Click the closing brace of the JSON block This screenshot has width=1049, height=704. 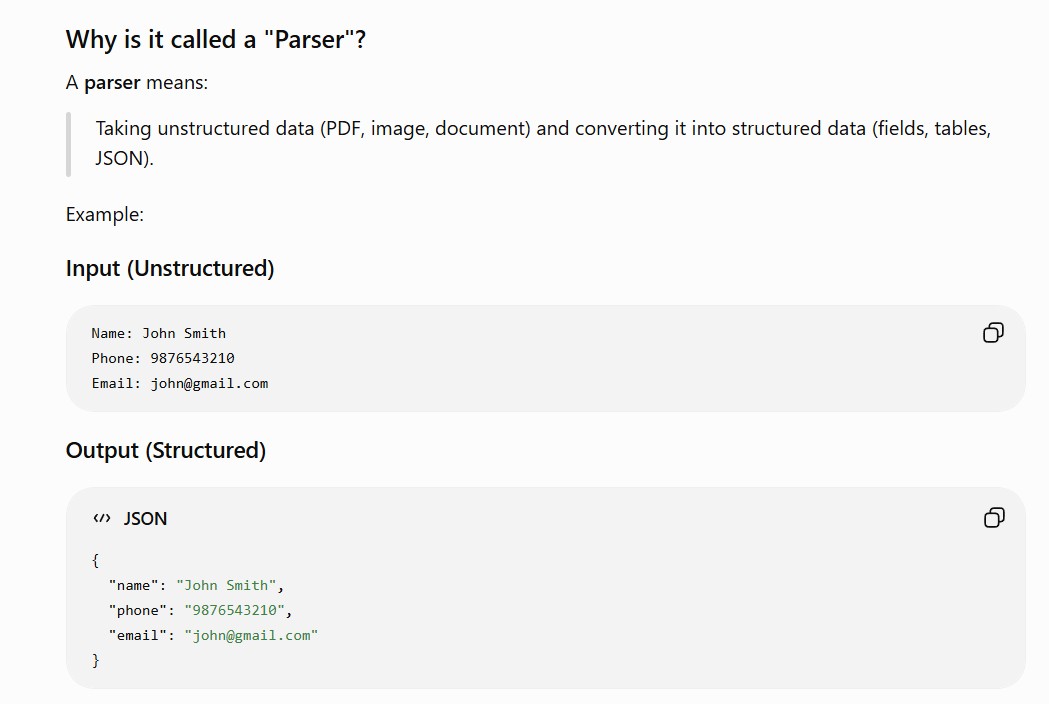[96, 661]
